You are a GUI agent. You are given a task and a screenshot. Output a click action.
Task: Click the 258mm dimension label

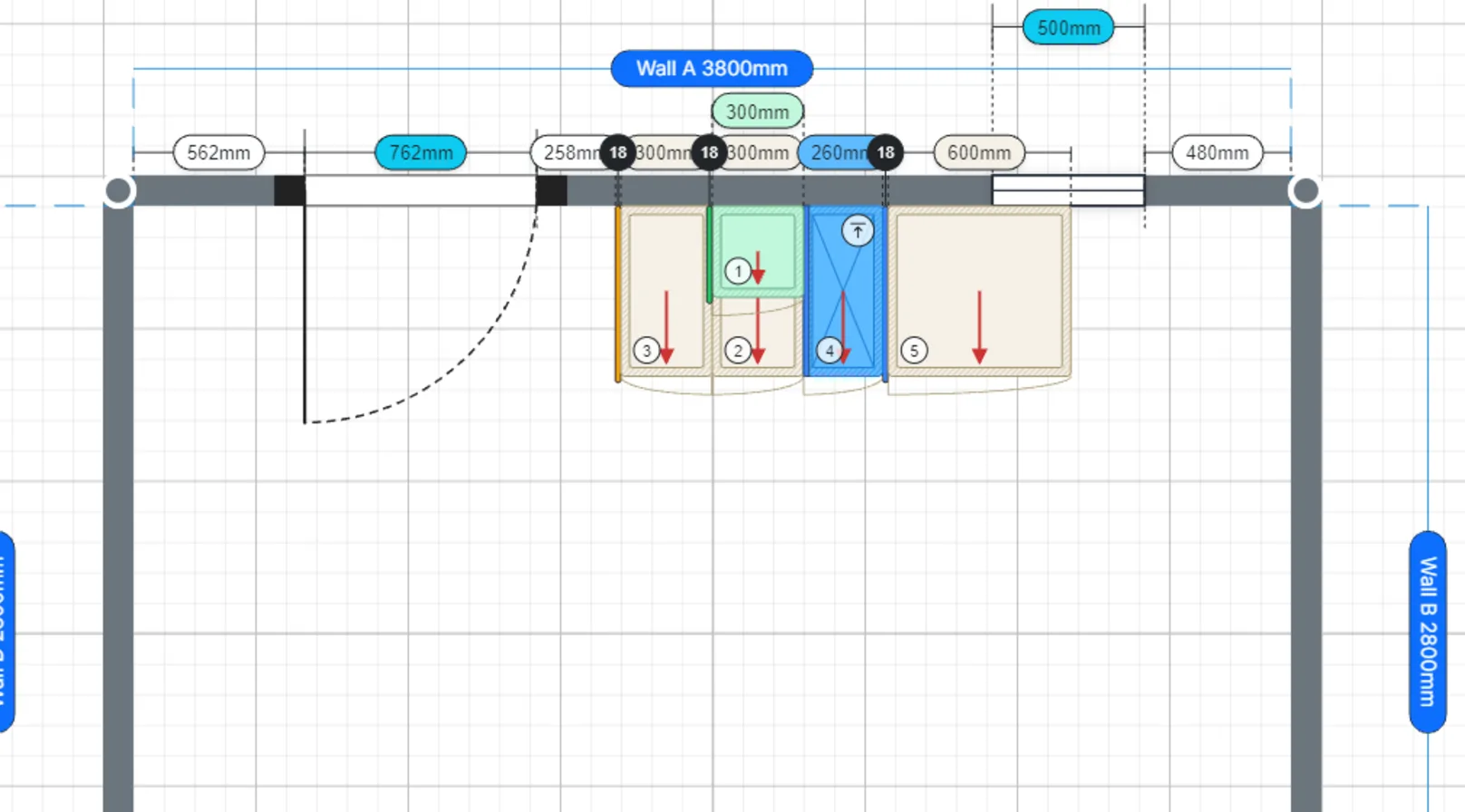[x=568, y=152]
